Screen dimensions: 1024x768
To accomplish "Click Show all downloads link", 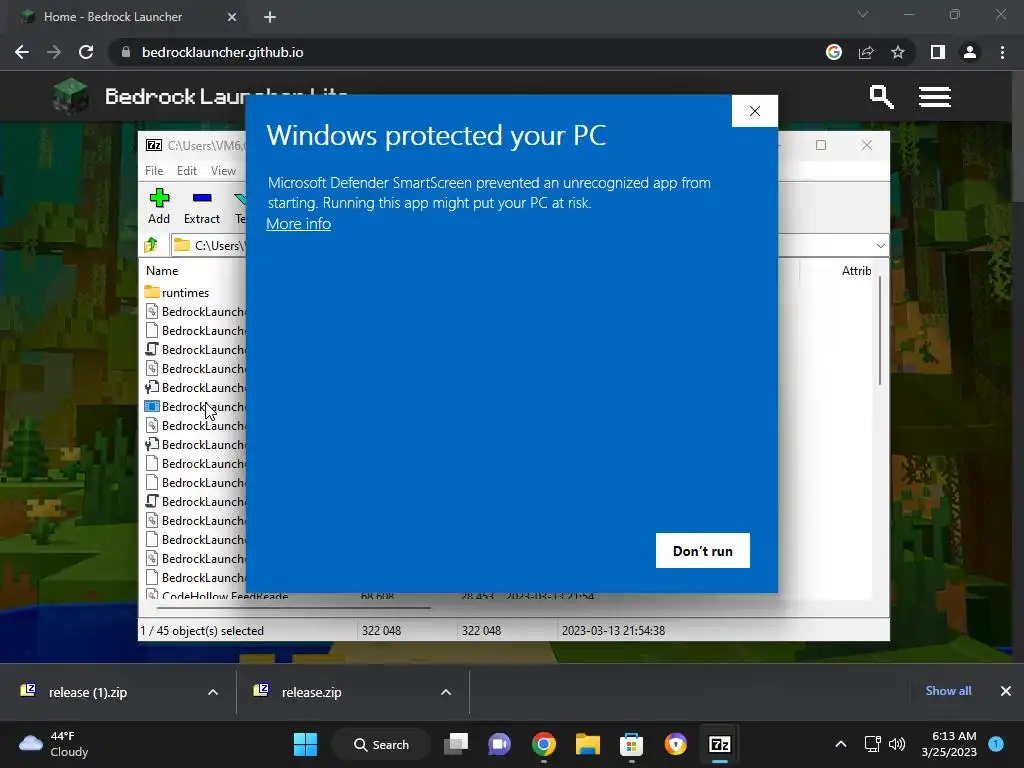I will (x=948, y=691).
